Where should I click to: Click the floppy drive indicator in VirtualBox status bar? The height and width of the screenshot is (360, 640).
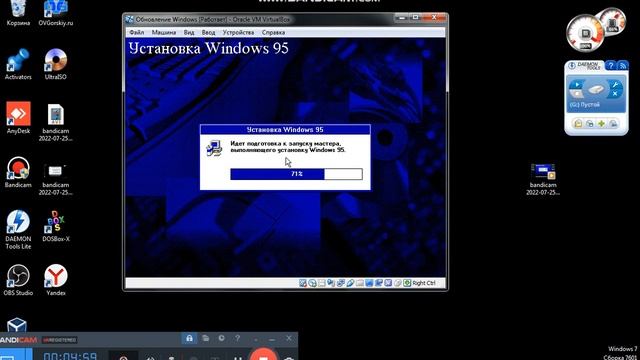[322, 283]
